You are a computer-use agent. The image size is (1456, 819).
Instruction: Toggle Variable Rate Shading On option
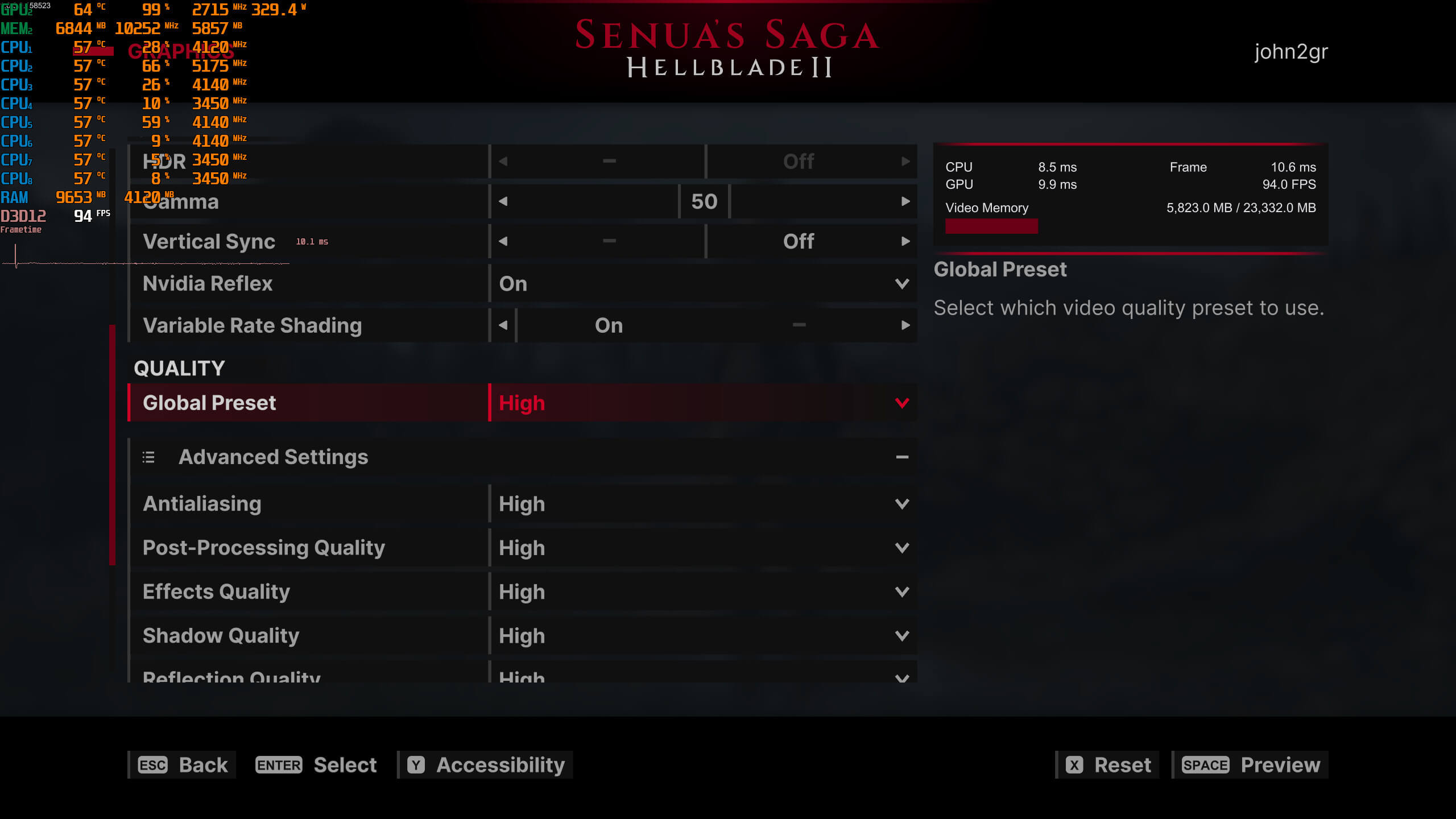point(609,325)
